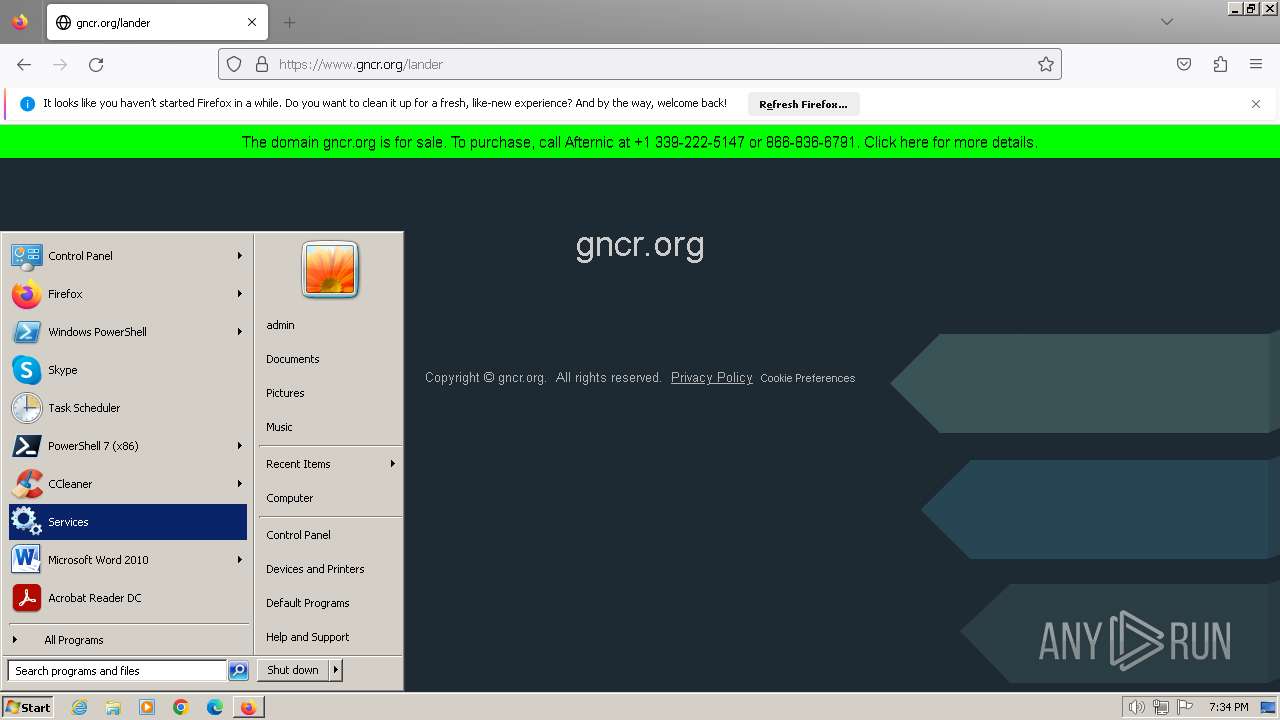Show All Programs list
This screenshot has height=720, width=1280.
click(128, 640)
